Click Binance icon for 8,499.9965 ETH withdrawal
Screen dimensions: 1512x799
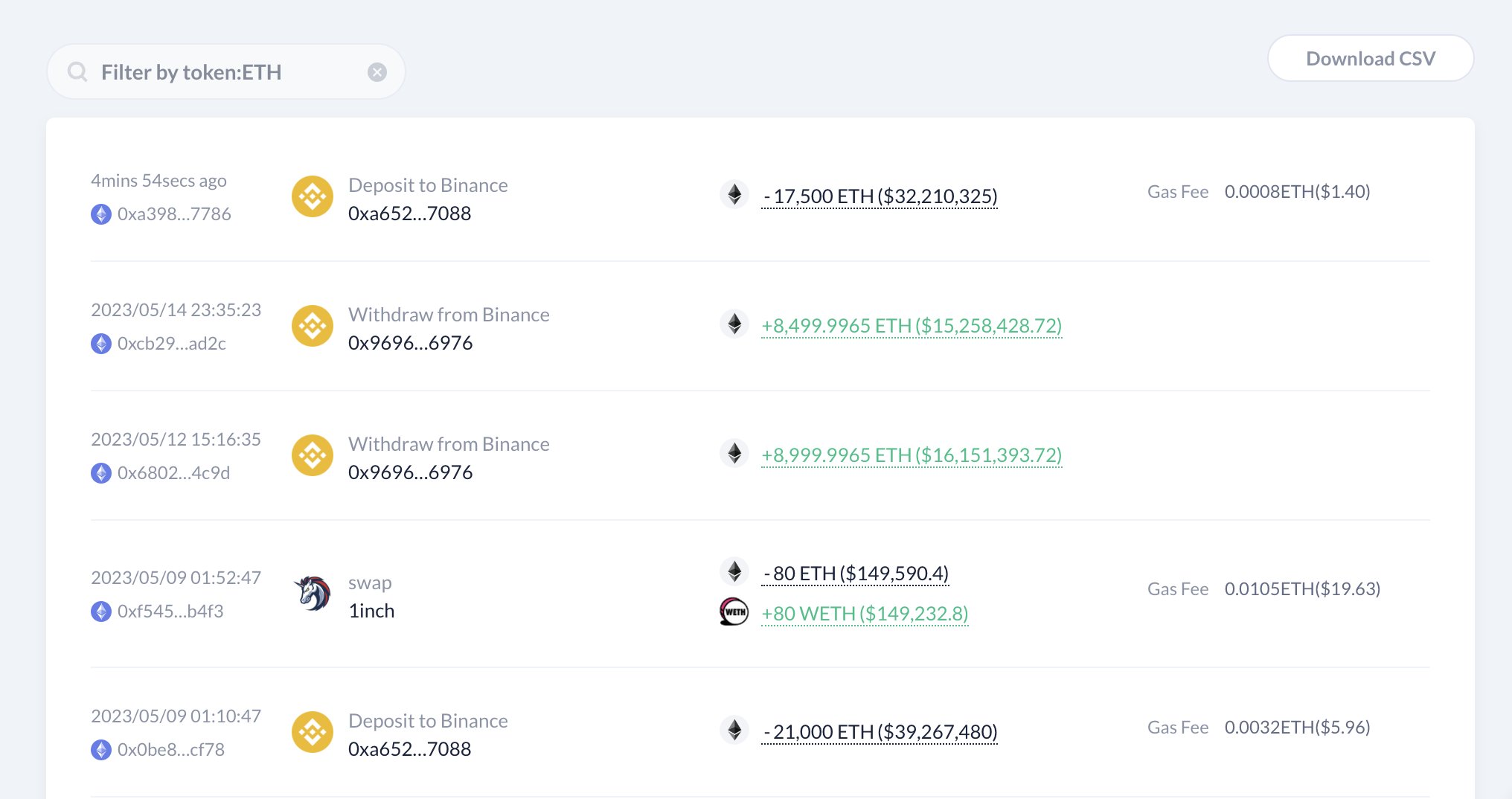[313, 327]
